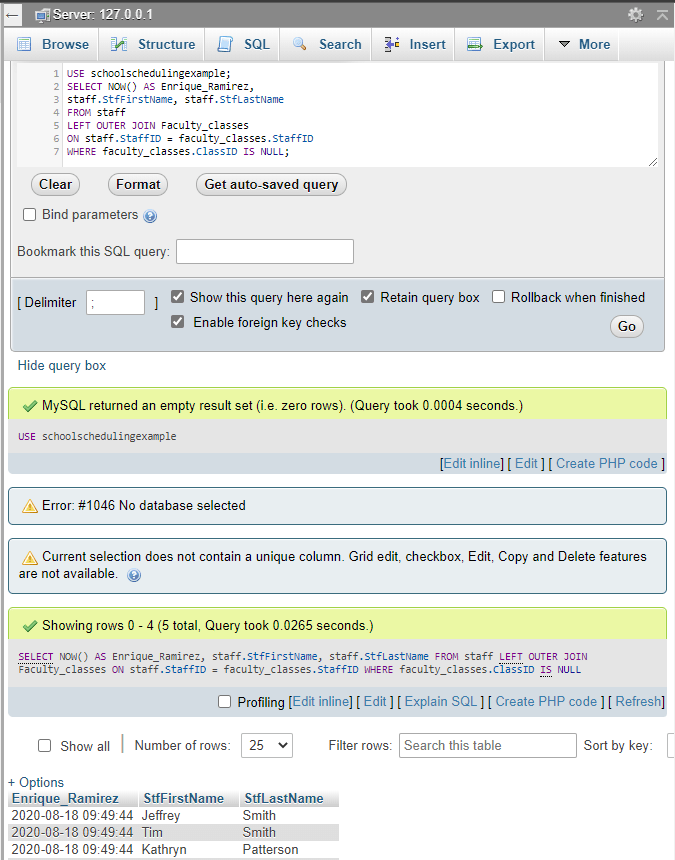This screenshot has height=860, width=675.
Task: Open help icon after unique column warning
Action: point(134,575)
